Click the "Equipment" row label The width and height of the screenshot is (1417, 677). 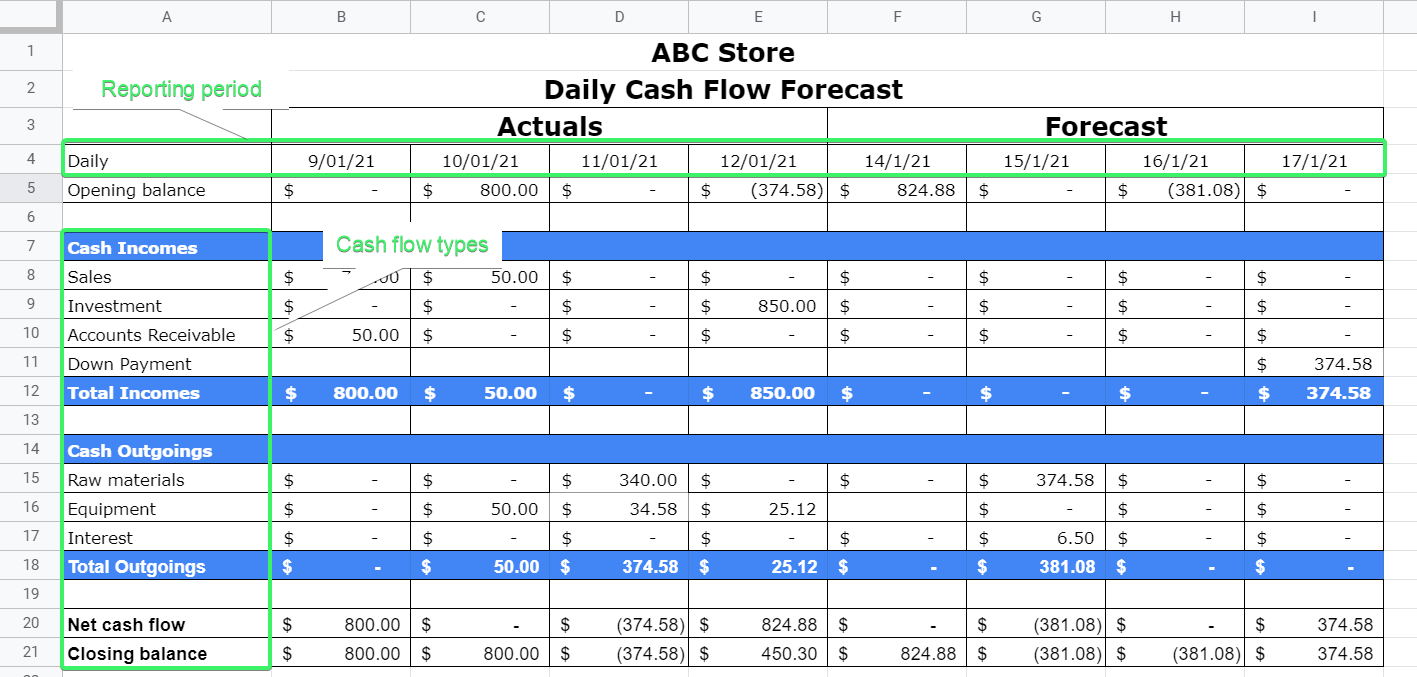point(111,509)
